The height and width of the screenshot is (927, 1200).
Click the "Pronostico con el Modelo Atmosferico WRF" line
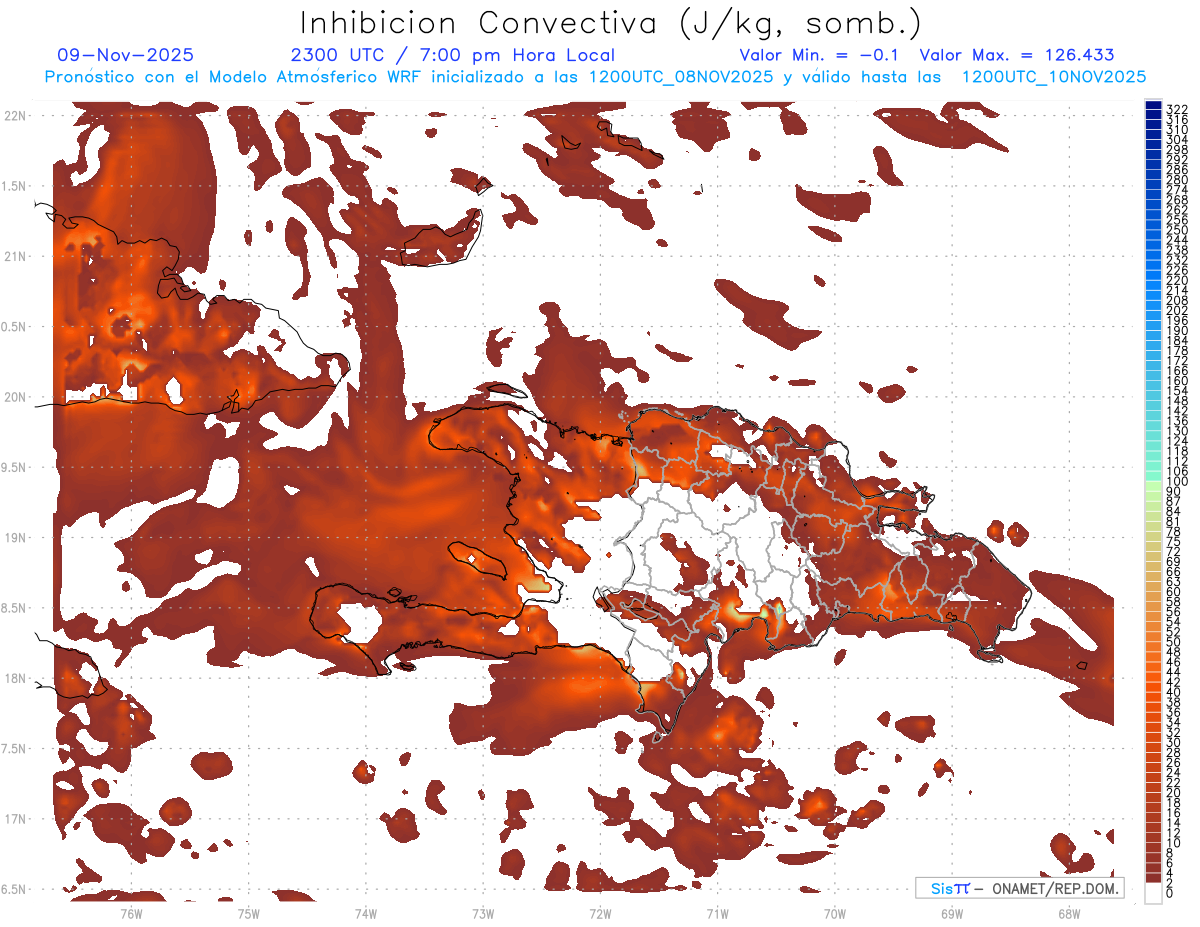595,77
